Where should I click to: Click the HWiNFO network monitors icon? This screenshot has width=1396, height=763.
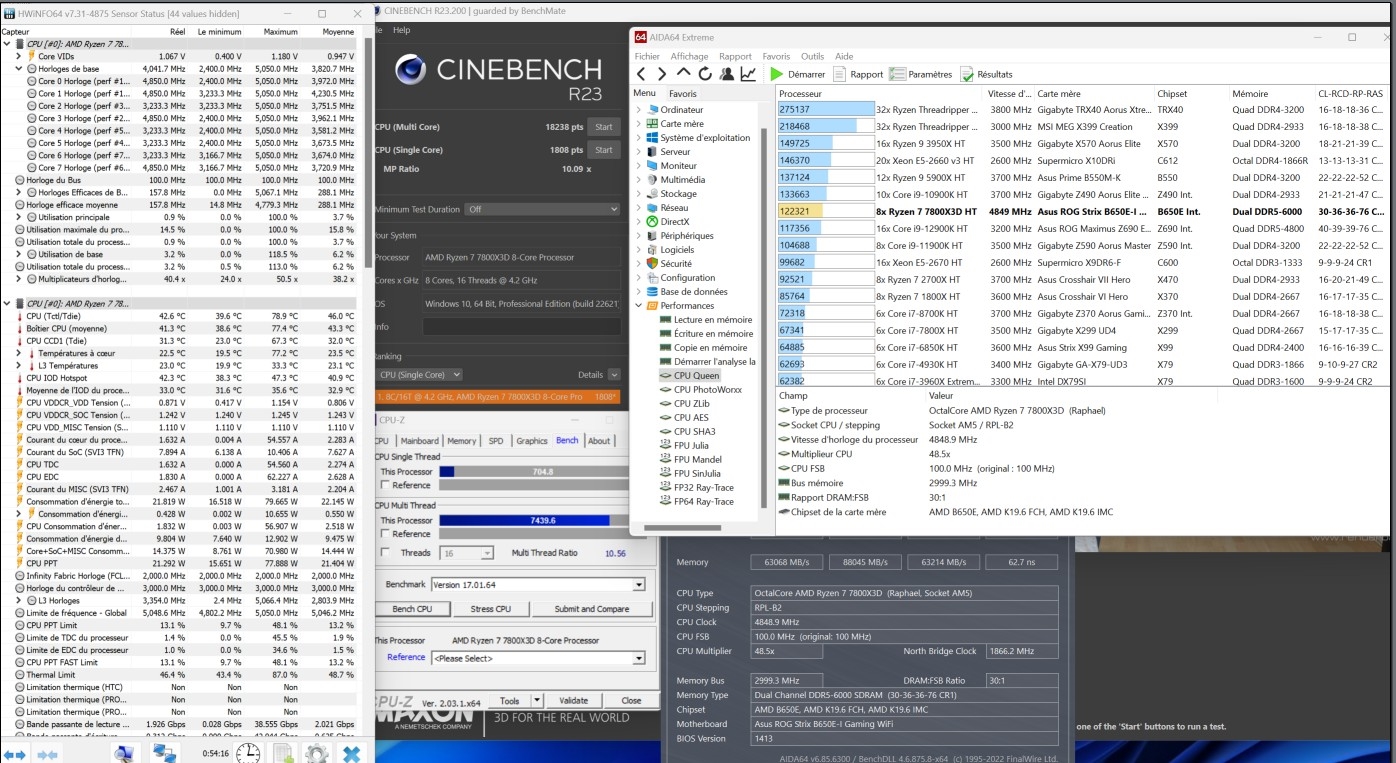[x=163, y=753]
